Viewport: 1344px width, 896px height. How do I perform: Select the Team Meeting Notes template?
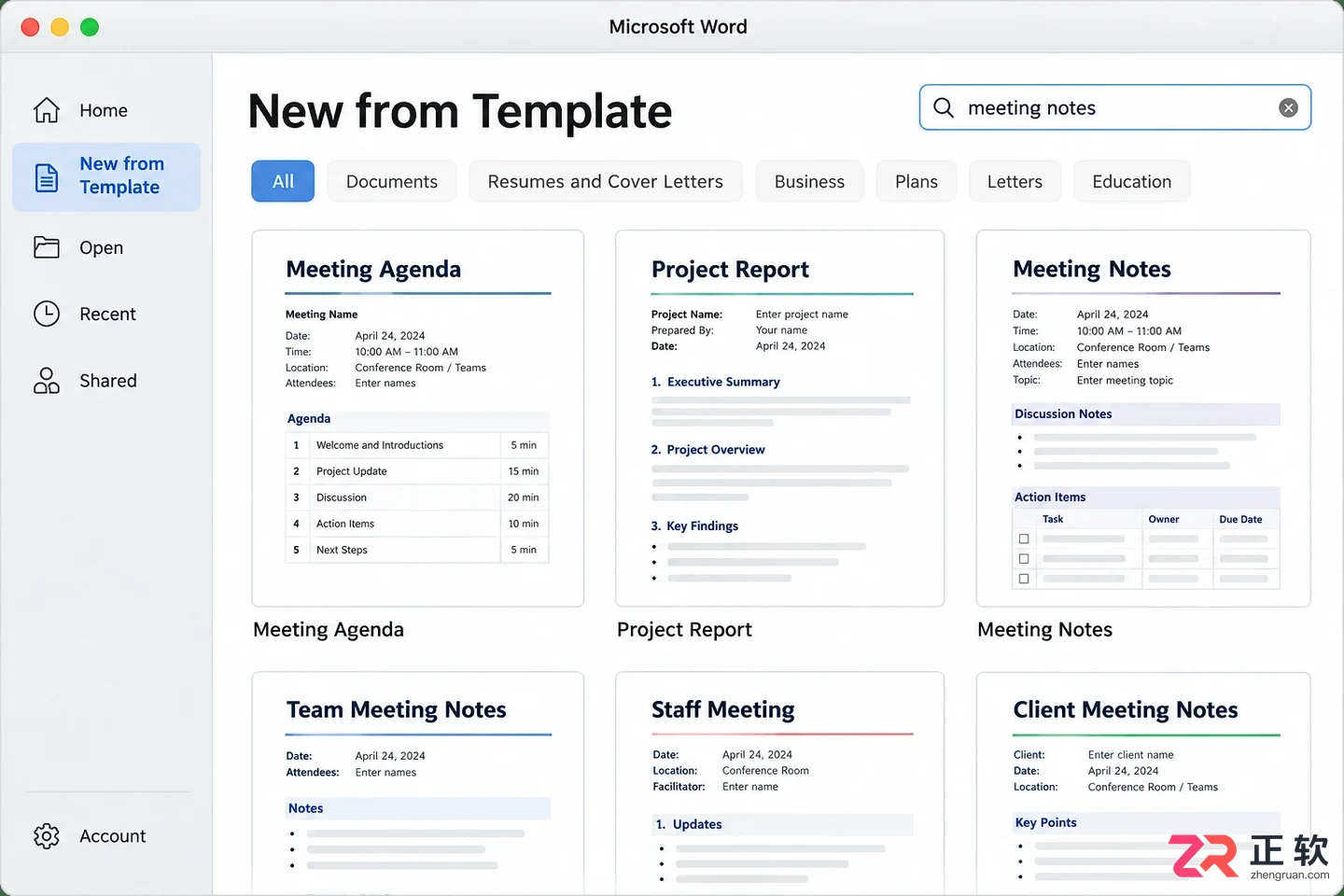tap(418, 783)
